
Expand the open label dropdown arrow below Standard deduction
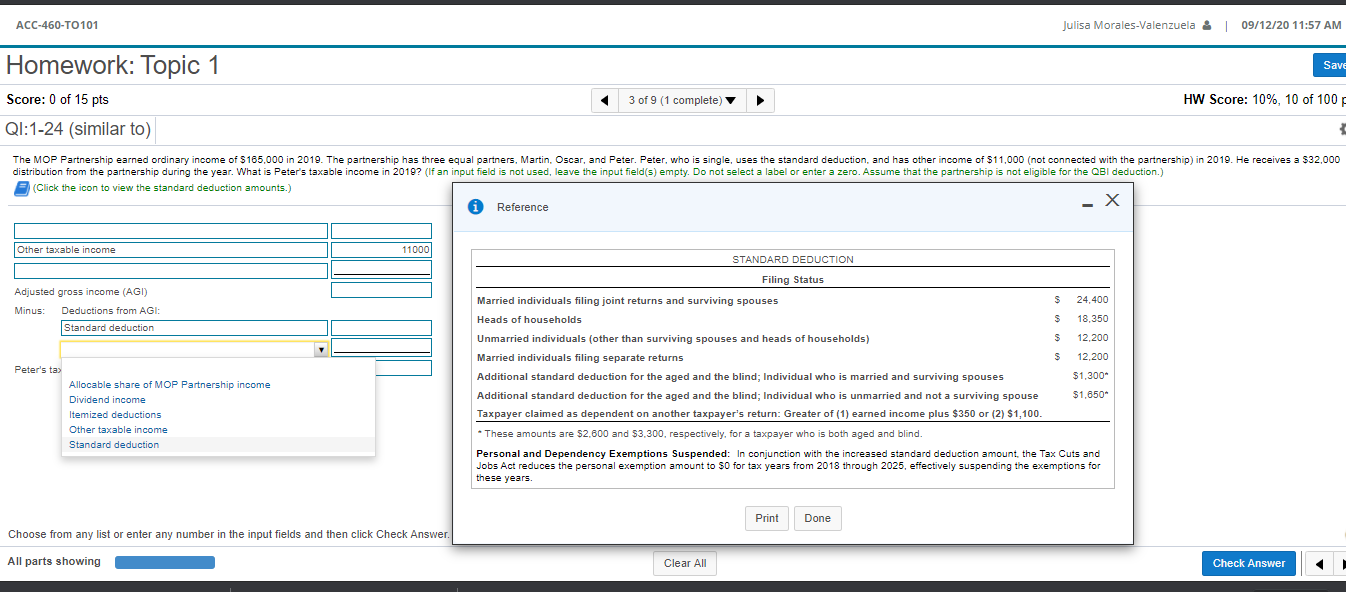click(320, 349)
